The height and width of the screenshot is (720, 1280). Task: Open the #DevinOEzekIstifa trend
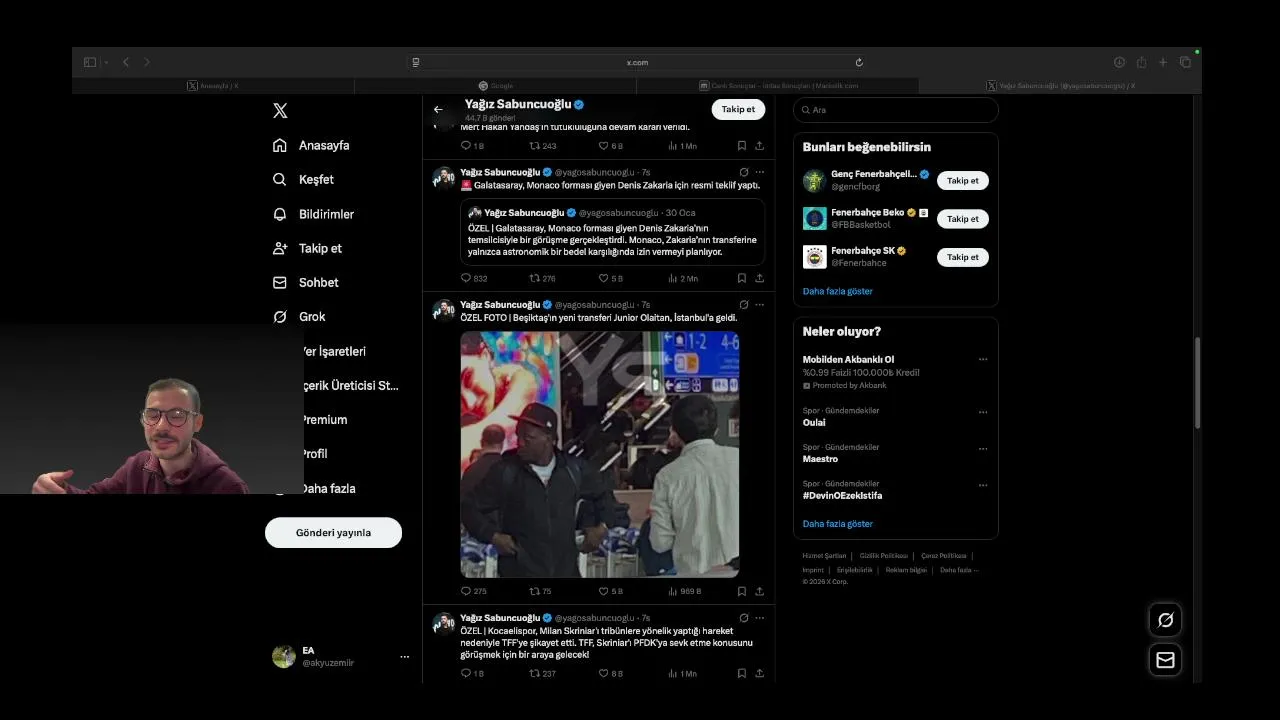pyautogui.click(x=842, y=495)
